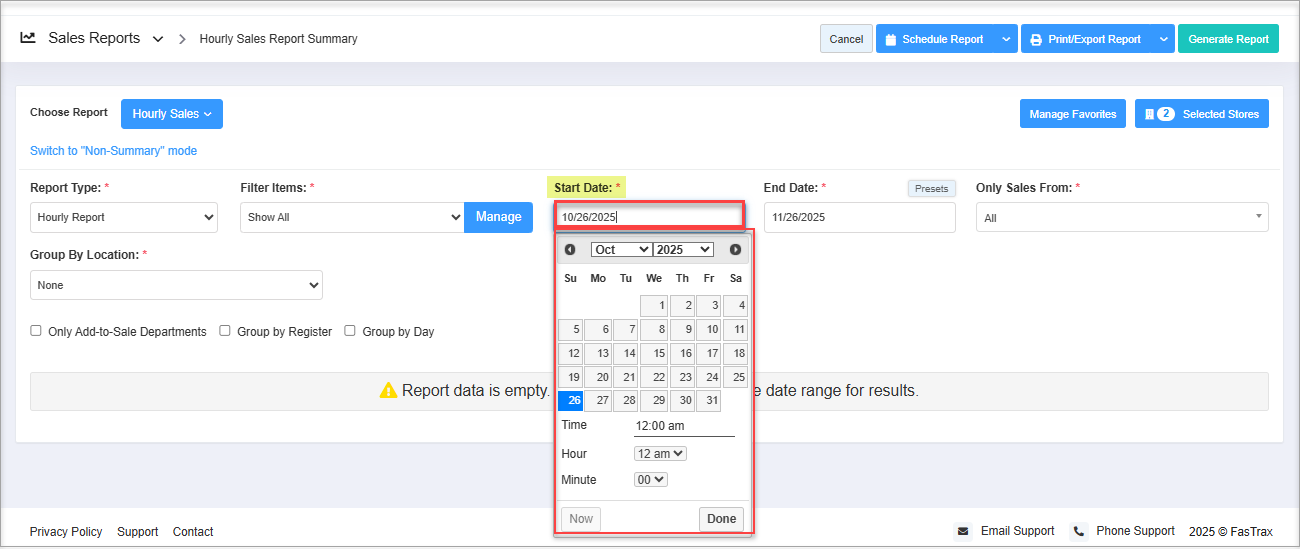The height and width of the screenshot is (549, 1300).
Task: Click the Generate Report button
Action: click(x=1228, y=39)
